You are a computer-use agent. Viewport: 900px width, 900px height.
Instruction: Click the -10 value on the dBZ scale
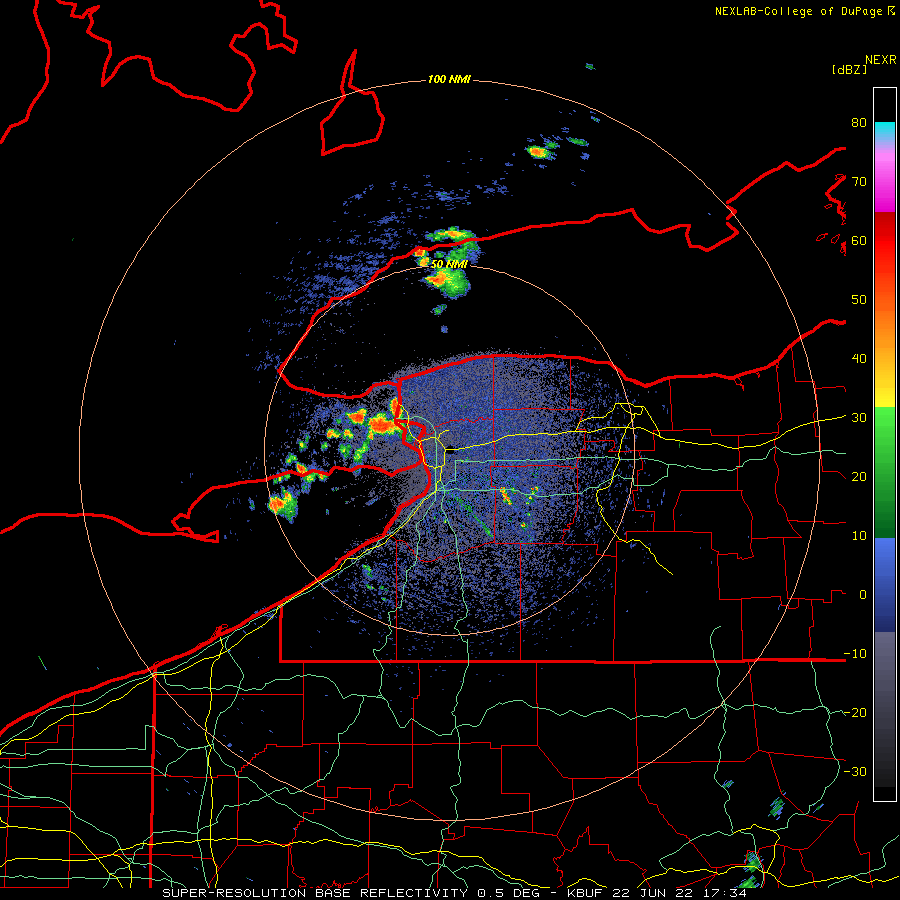click(x=855, y=653)
